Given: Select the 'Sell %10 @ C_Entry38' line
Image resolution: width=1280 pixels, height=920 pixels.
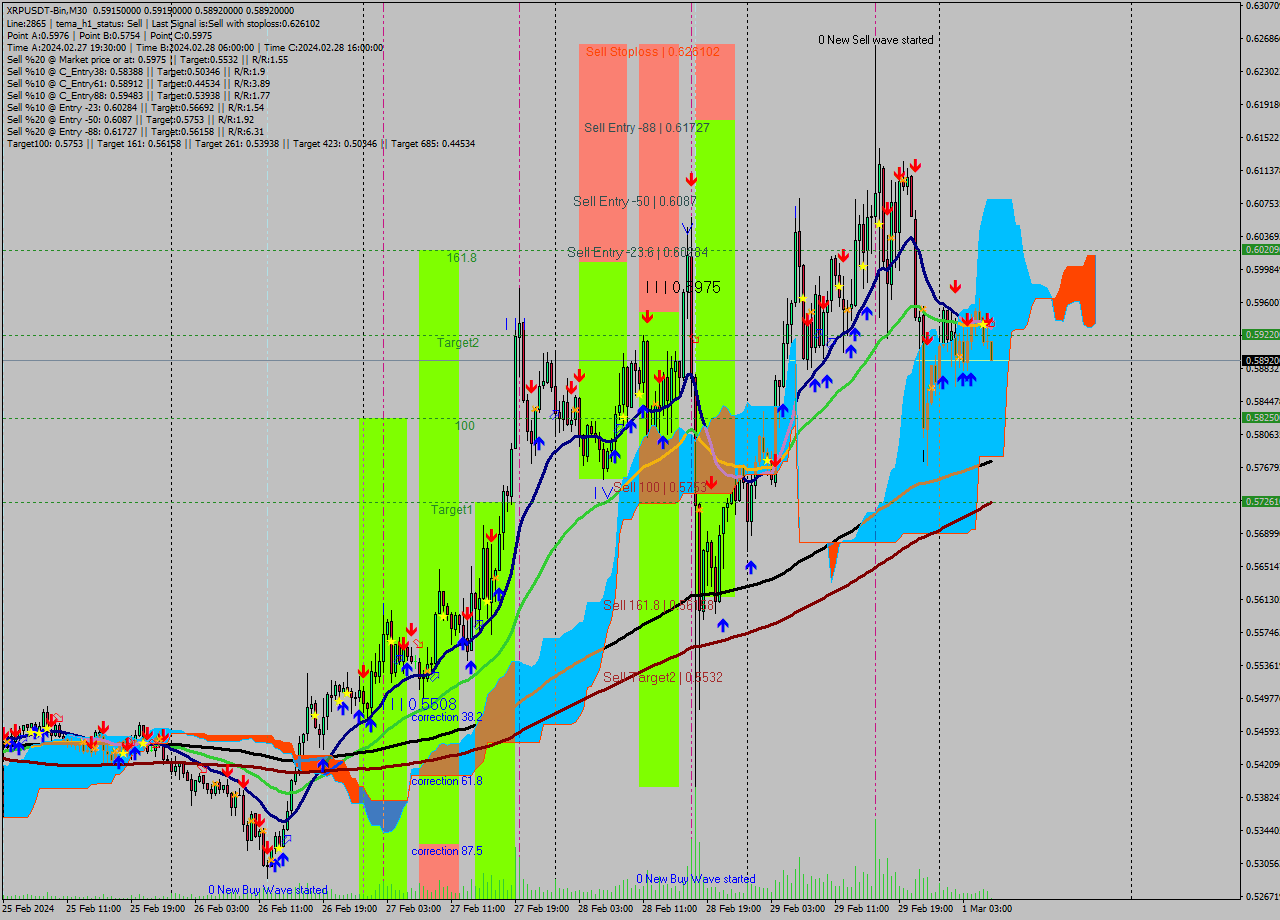Looking at the screenshot, I should click(136, 71).
